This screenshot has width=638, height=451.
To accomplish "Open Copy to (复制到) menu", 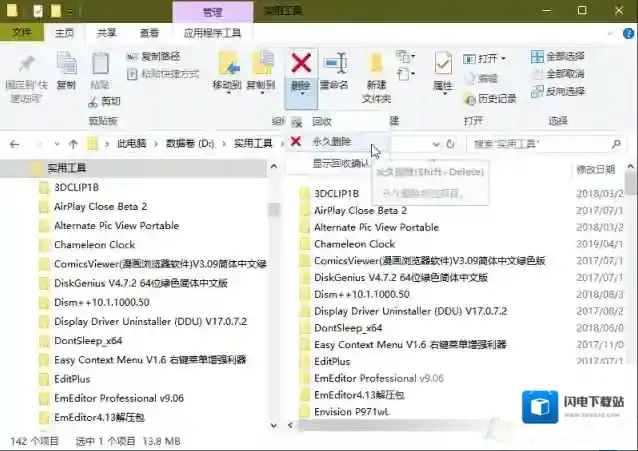I will (261, 73).
